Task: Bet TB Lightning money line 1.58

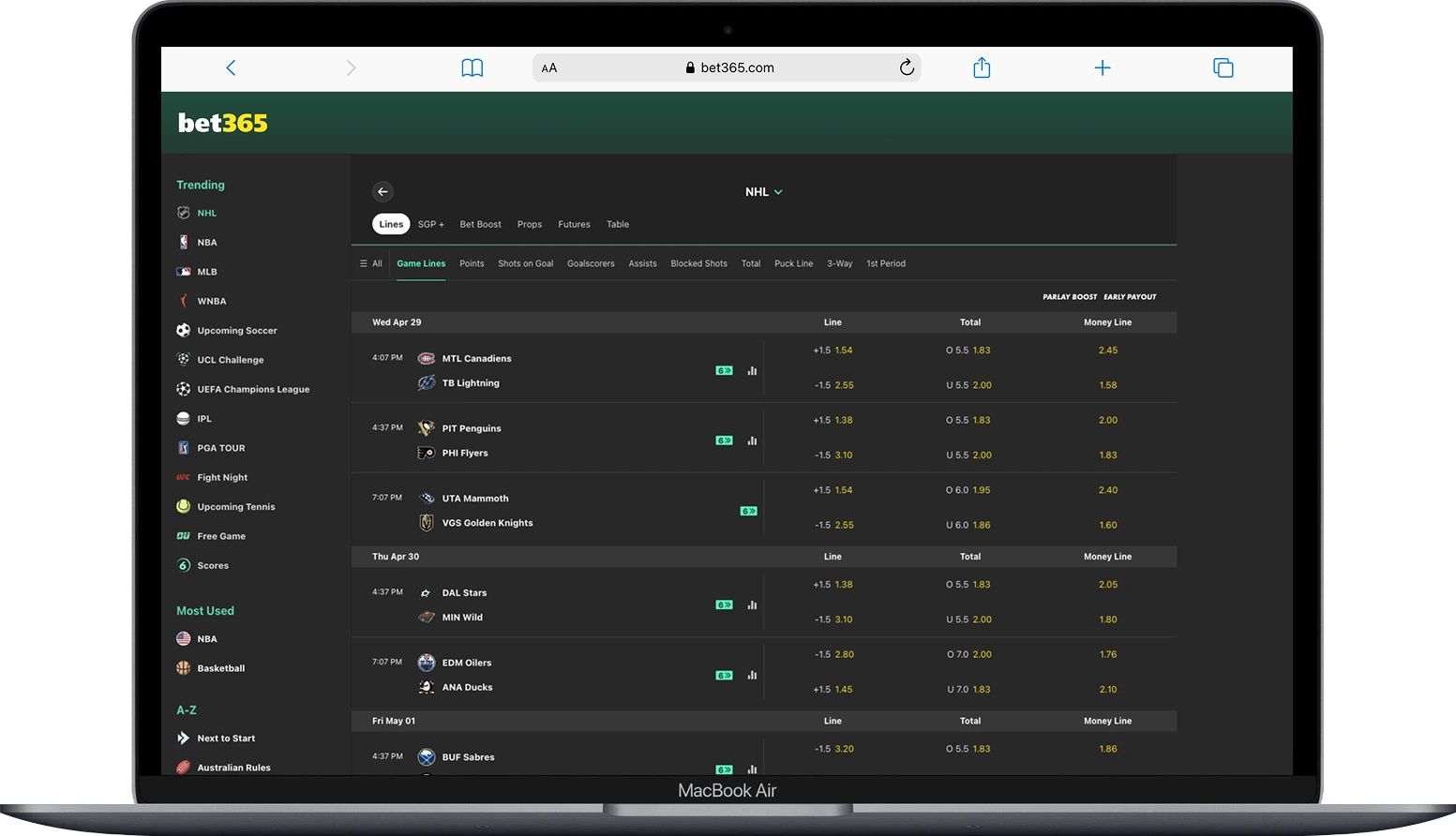Action: 1108,385
